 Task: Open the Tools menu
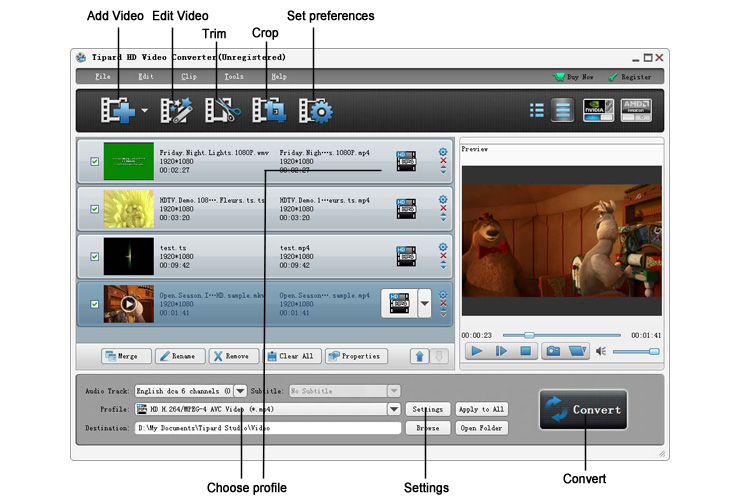click(234, 77)
